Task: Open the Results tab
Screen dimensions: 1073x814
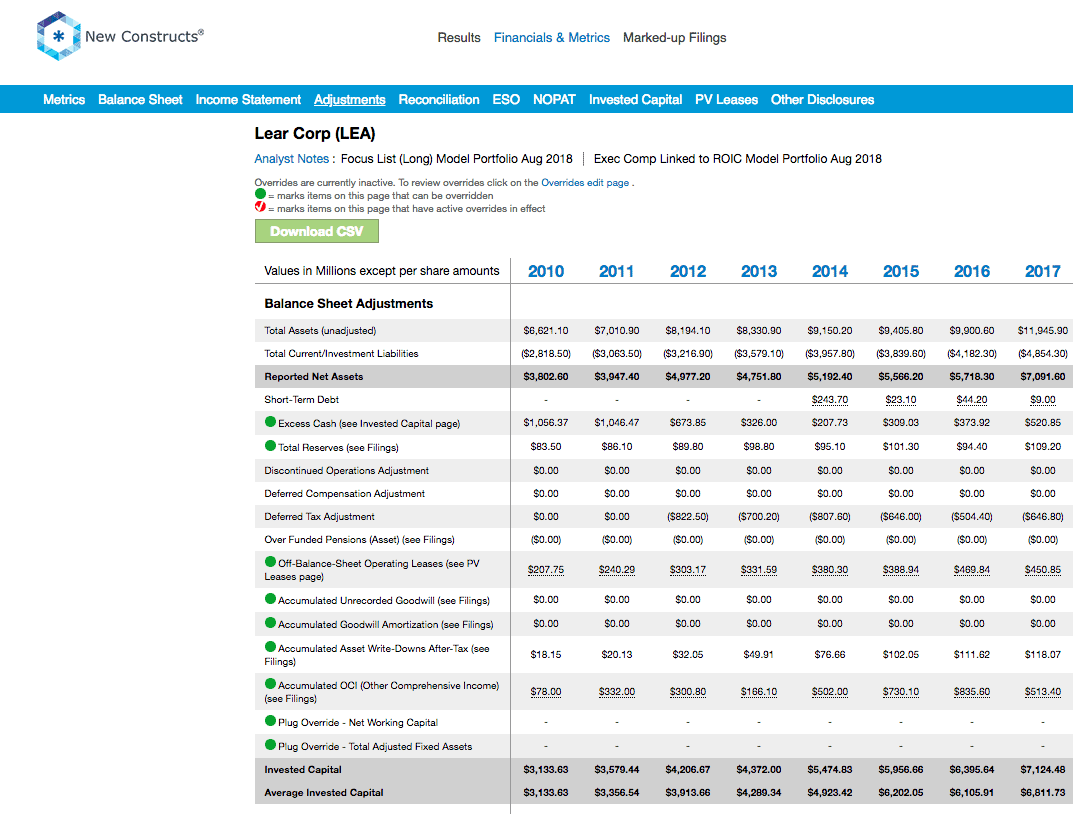Action: point(459,38)
